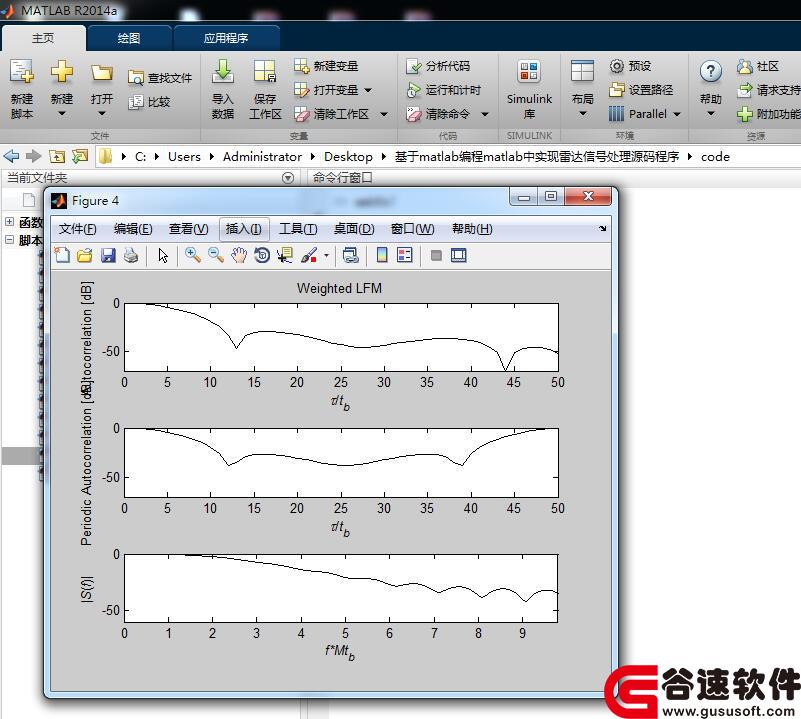Toggle the Zoom Out tool

(216, 255)
